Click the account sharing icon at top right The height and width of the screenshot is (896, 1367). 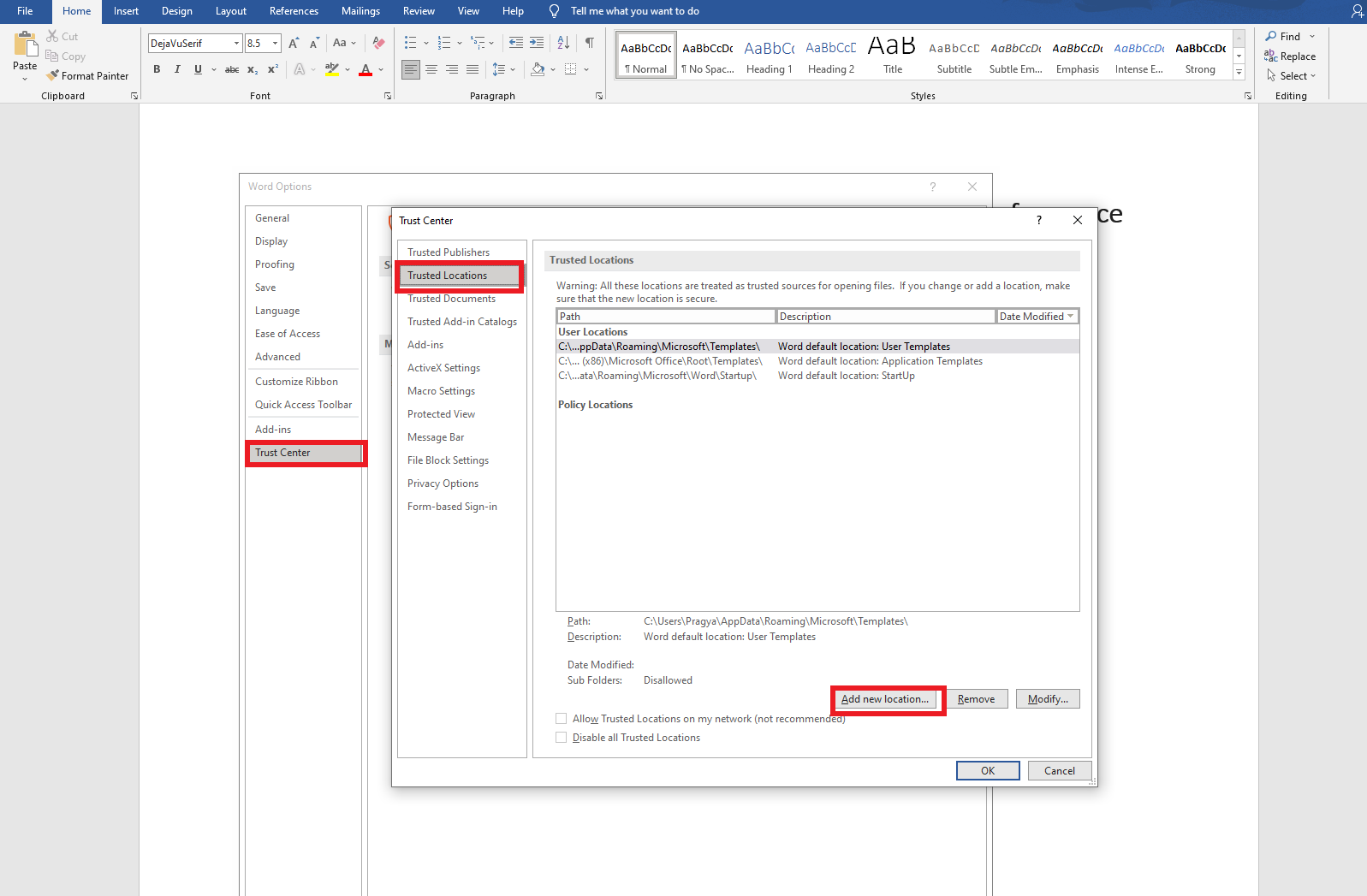point(1357,11)
